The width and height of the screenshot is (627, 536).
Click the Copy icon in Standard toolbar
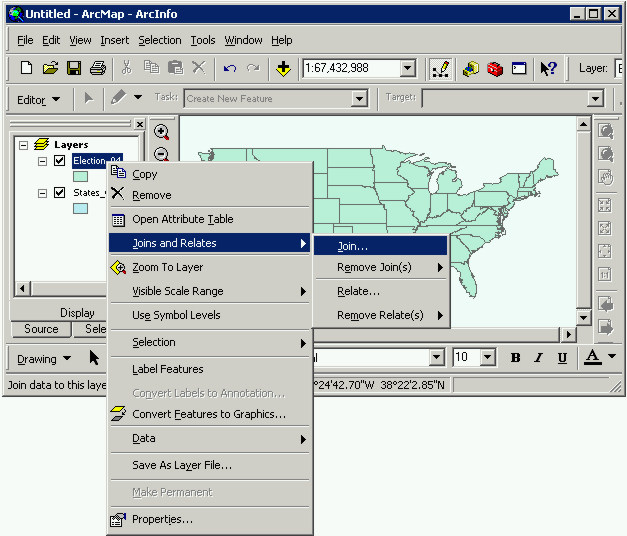pyautogui.click(x=151, y=67)
